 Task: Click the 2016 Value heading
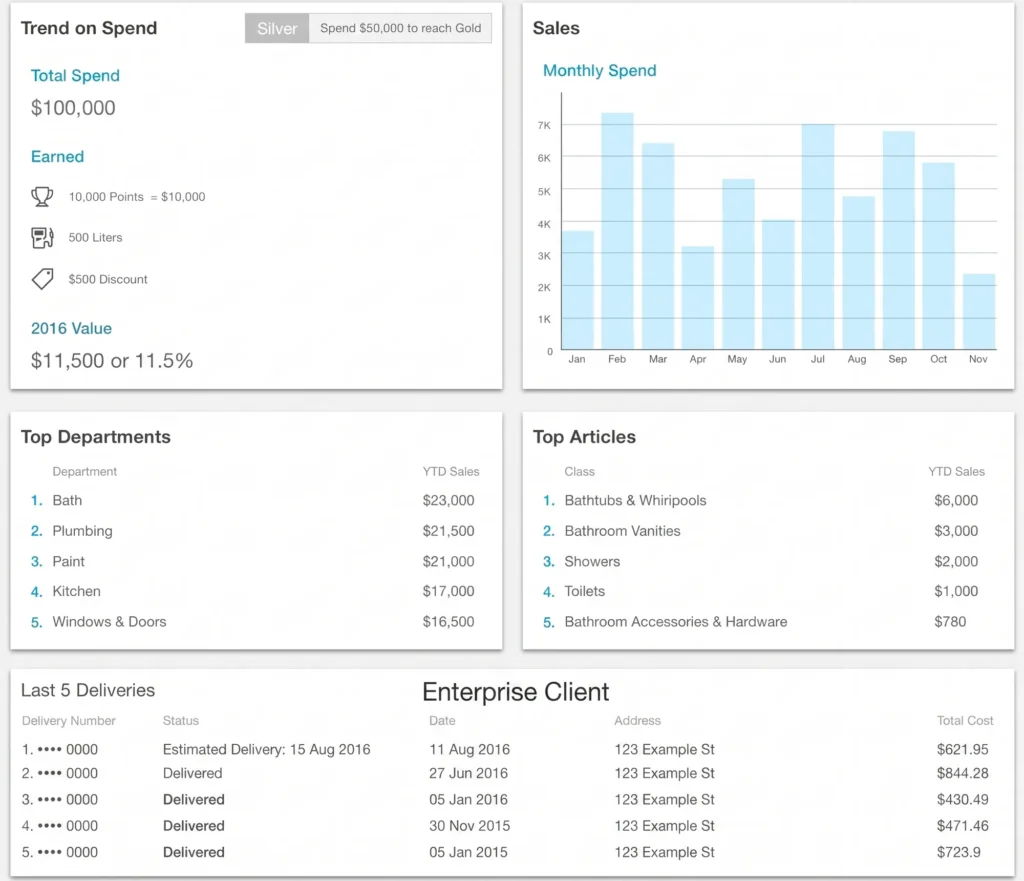[71, 328]
